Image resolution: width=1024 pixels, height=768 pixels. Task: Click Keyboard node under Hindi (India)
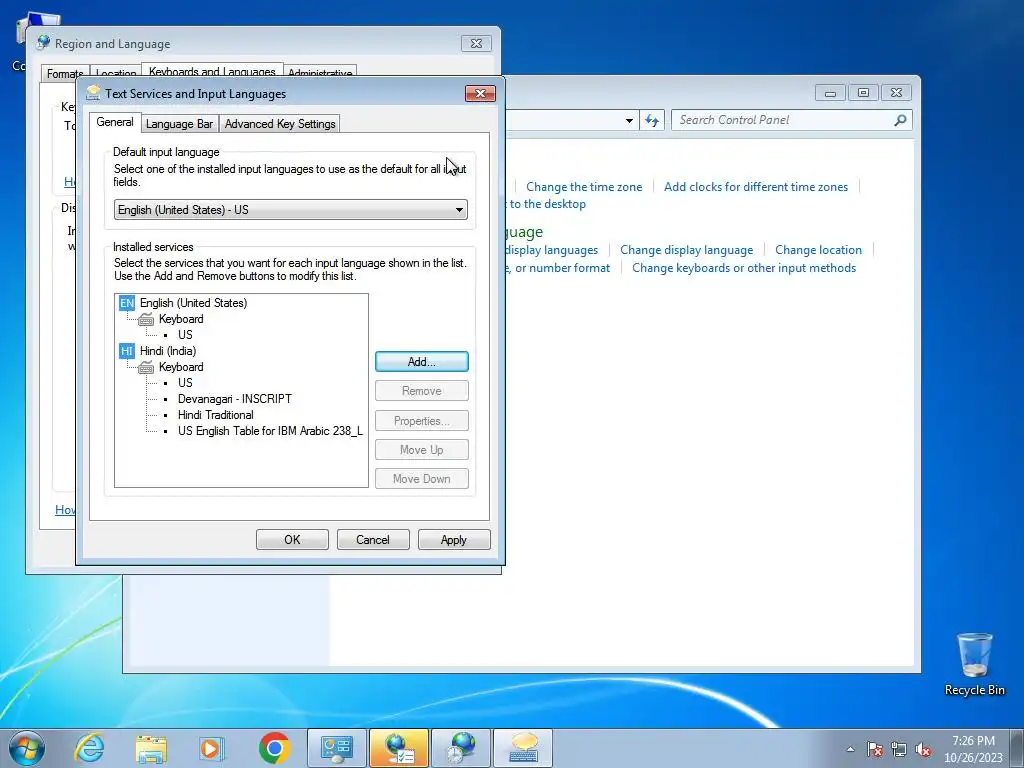(181, 367)
